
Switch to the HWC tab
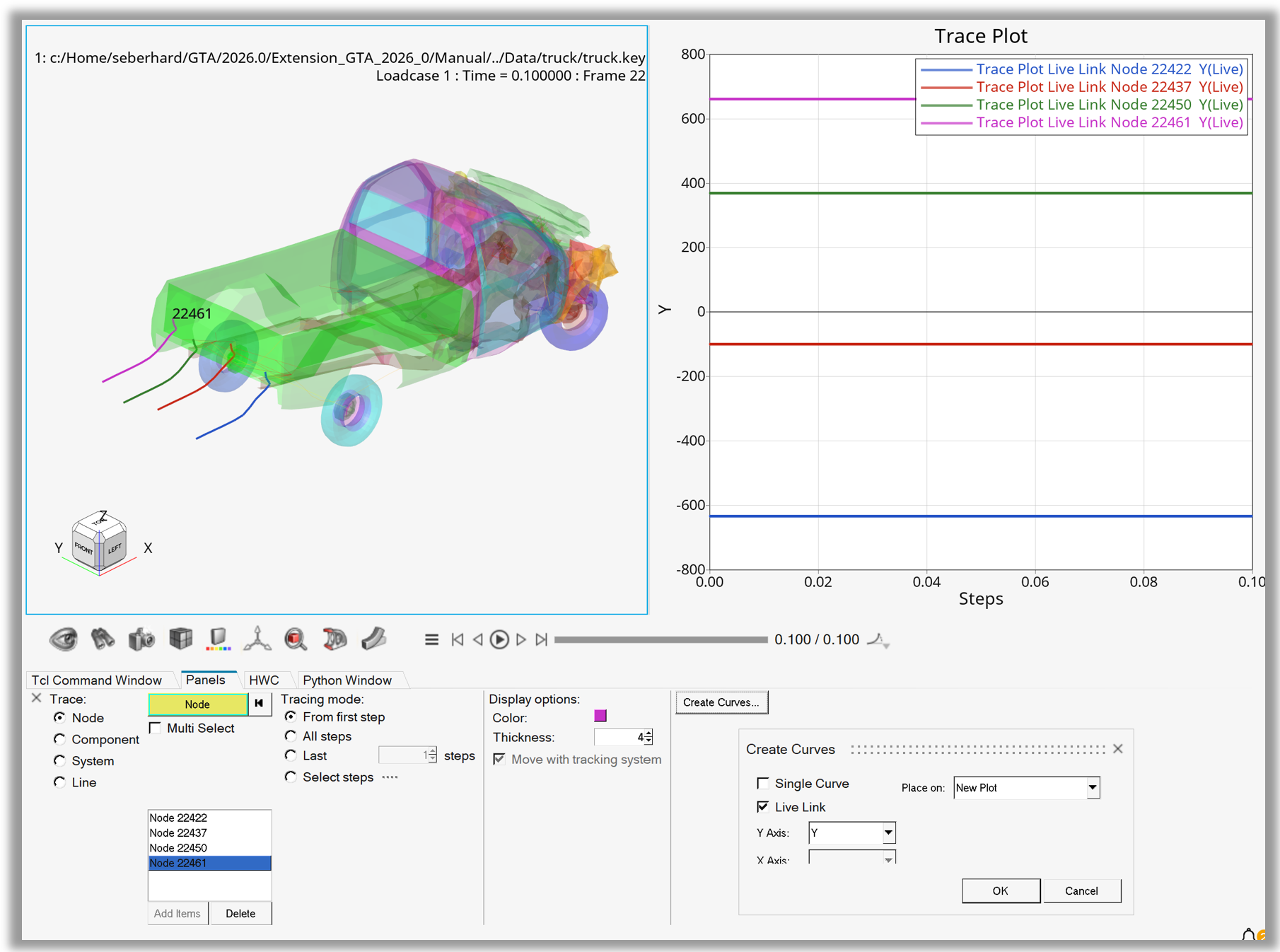coord(264,680)
